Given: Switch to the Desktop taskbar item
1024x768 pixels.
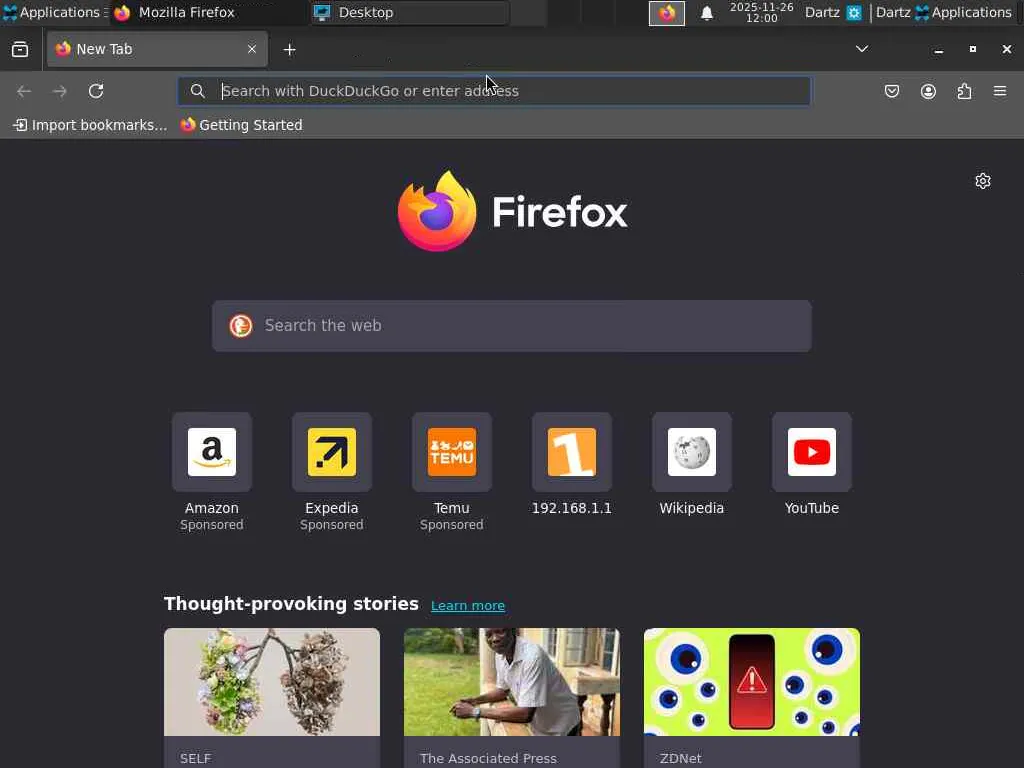Looking at the screenshot, I should tap(410, 12).
